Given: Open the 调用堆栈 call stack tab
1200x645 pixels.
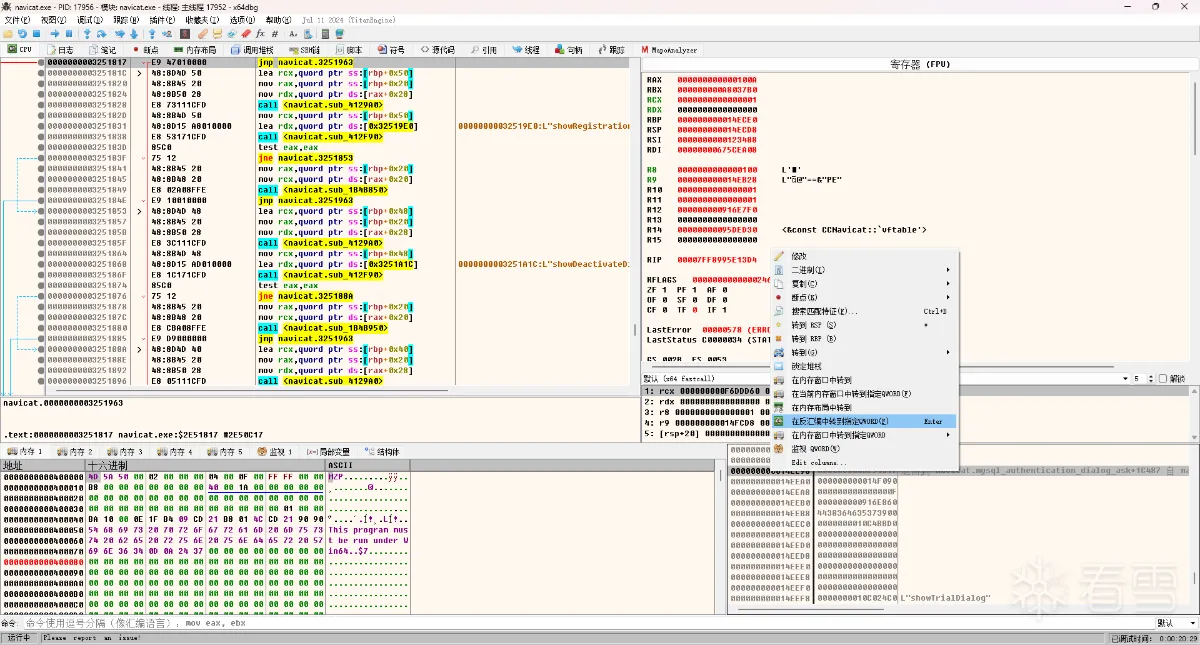Looking at the screenshot, I should tap(252, 50).
